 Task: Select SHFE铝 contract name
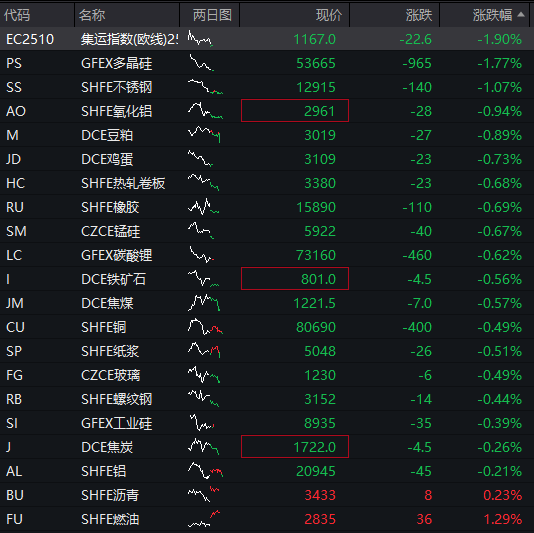tap(104, 471)
